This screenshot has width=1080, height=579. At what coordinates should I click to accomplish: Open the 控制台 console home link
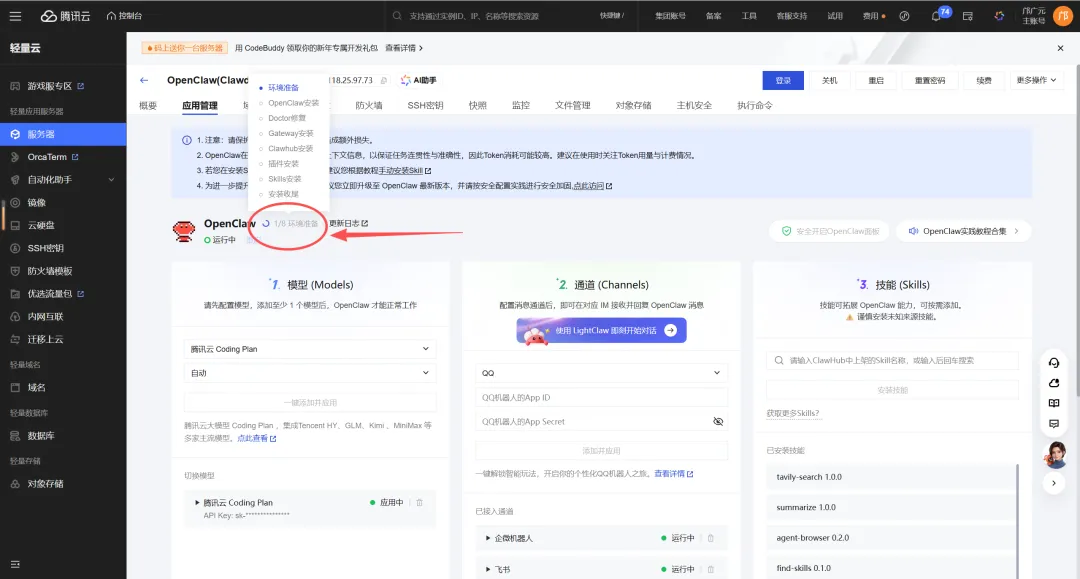point(125,16)
